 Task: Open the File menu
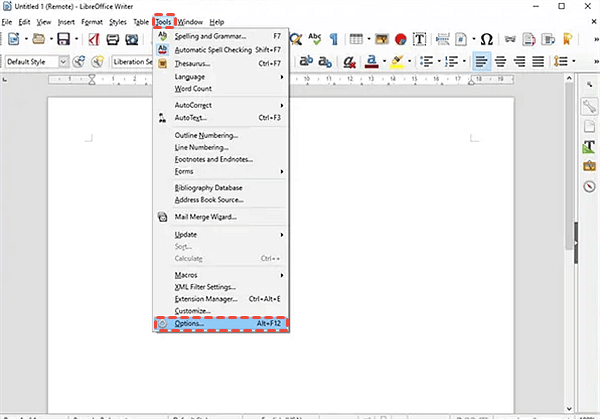point(7,22)
